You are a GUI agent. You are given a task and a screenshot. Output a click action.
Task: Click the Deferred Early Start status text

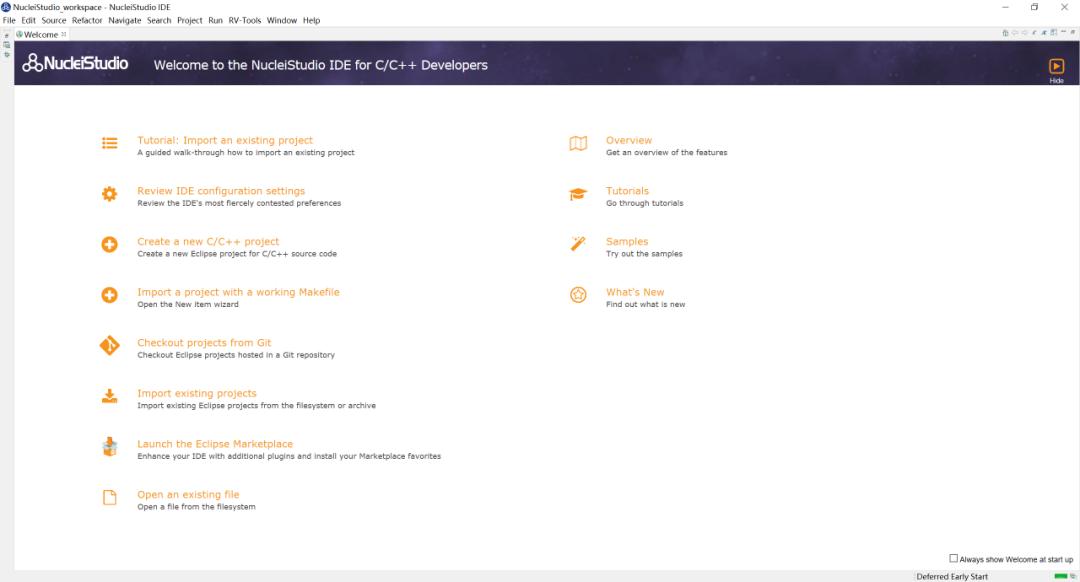click(x=952, y=576)
